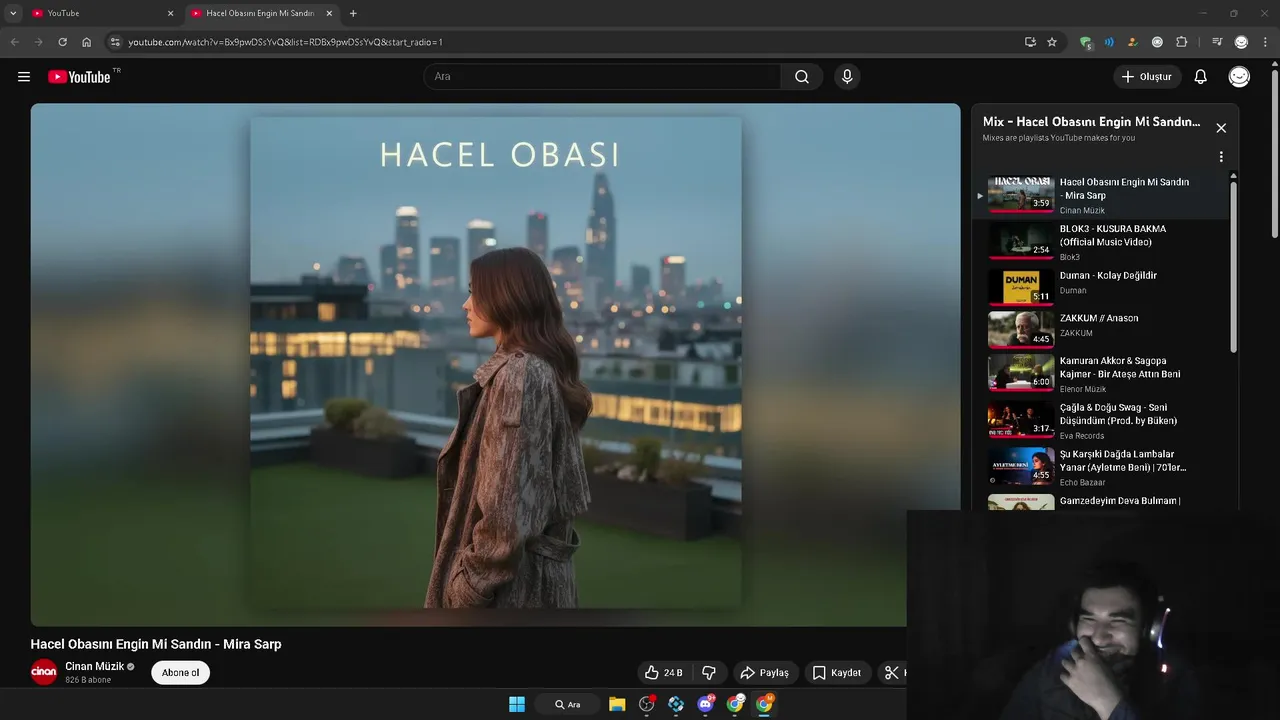Screen dimensions: 1280x720
Task: Play Çağla & Doğu Swag - Seni Düşündüm
Action: 1099,421
